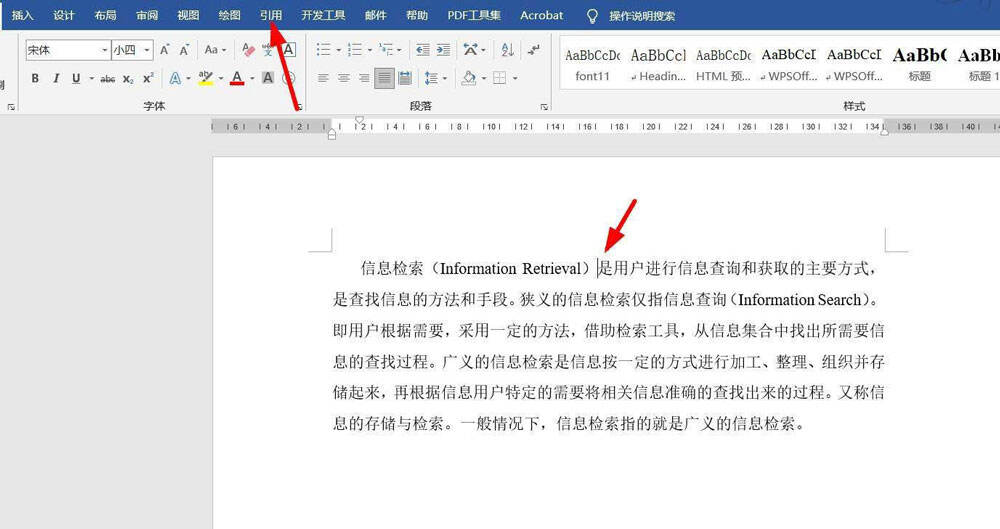Apply the Headin... style
This screenshot has width=1000, height=529.
(x=658, y=65)
